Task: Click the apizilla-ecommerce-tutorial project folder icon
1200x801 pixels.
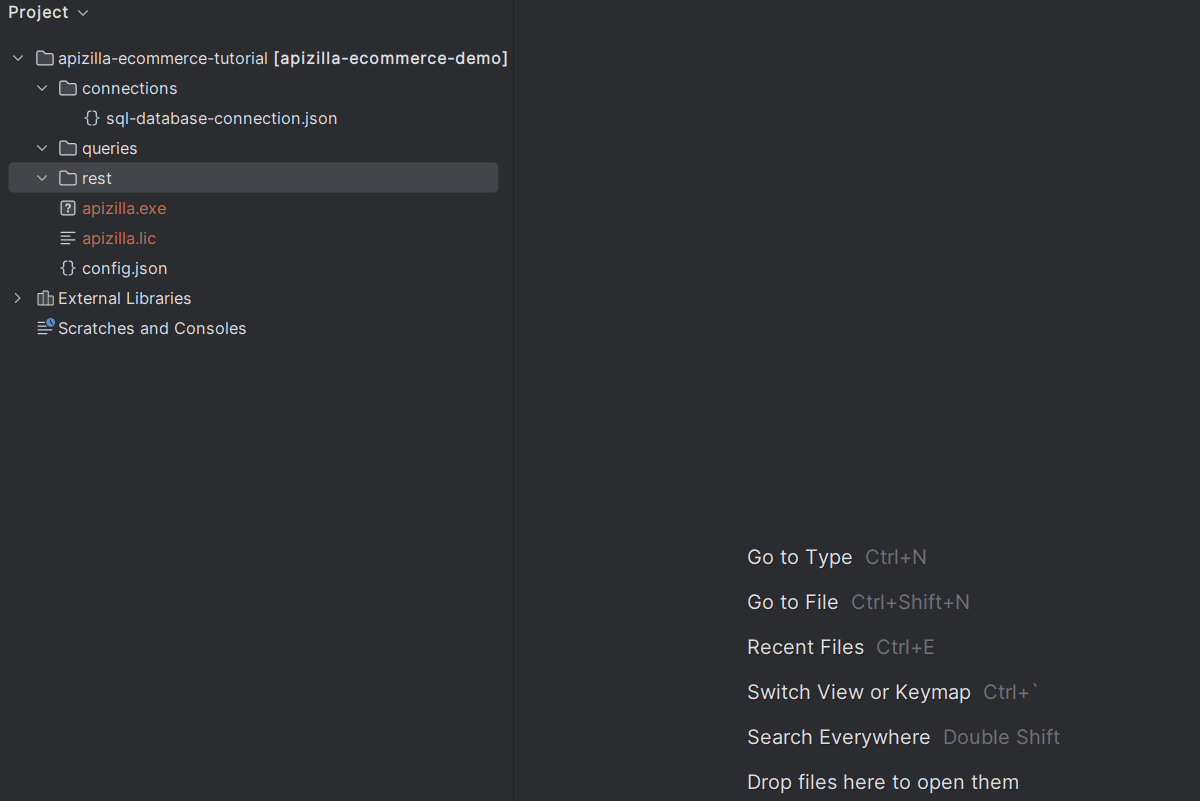Action: (x=45, y=58)
